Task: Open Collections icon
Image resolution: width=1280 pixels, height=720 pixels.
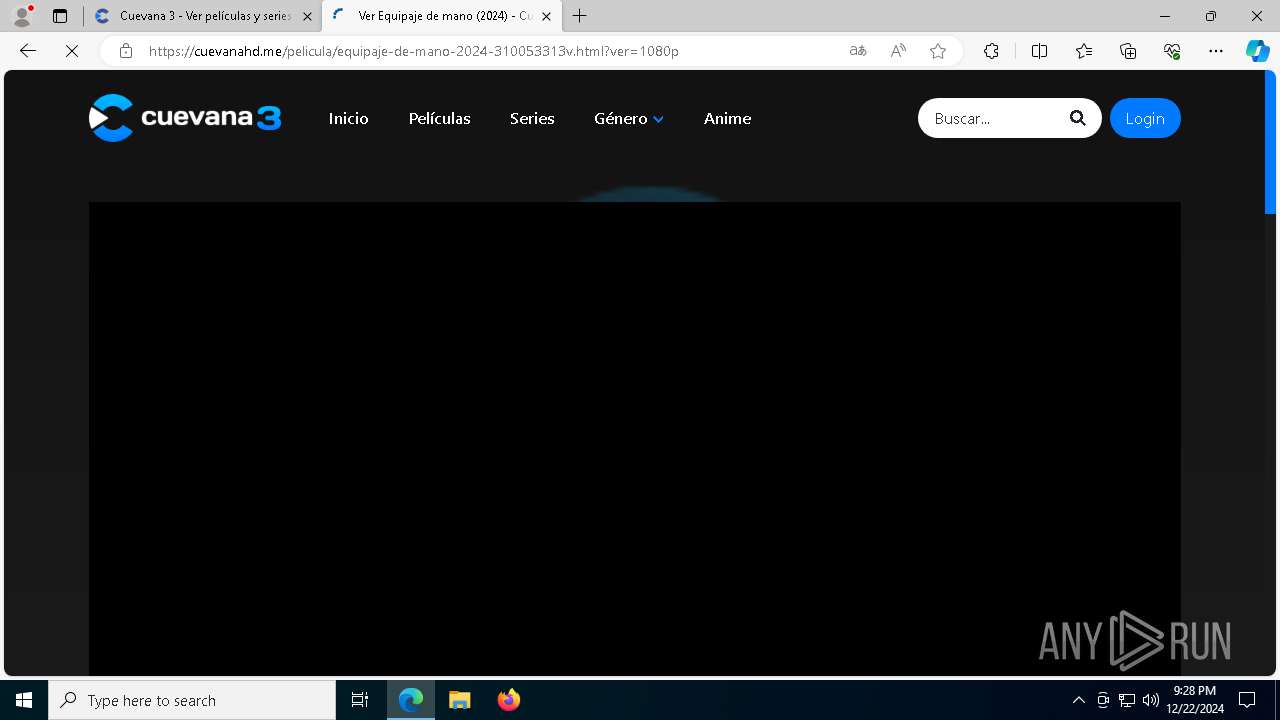Action: [1128, 51]
